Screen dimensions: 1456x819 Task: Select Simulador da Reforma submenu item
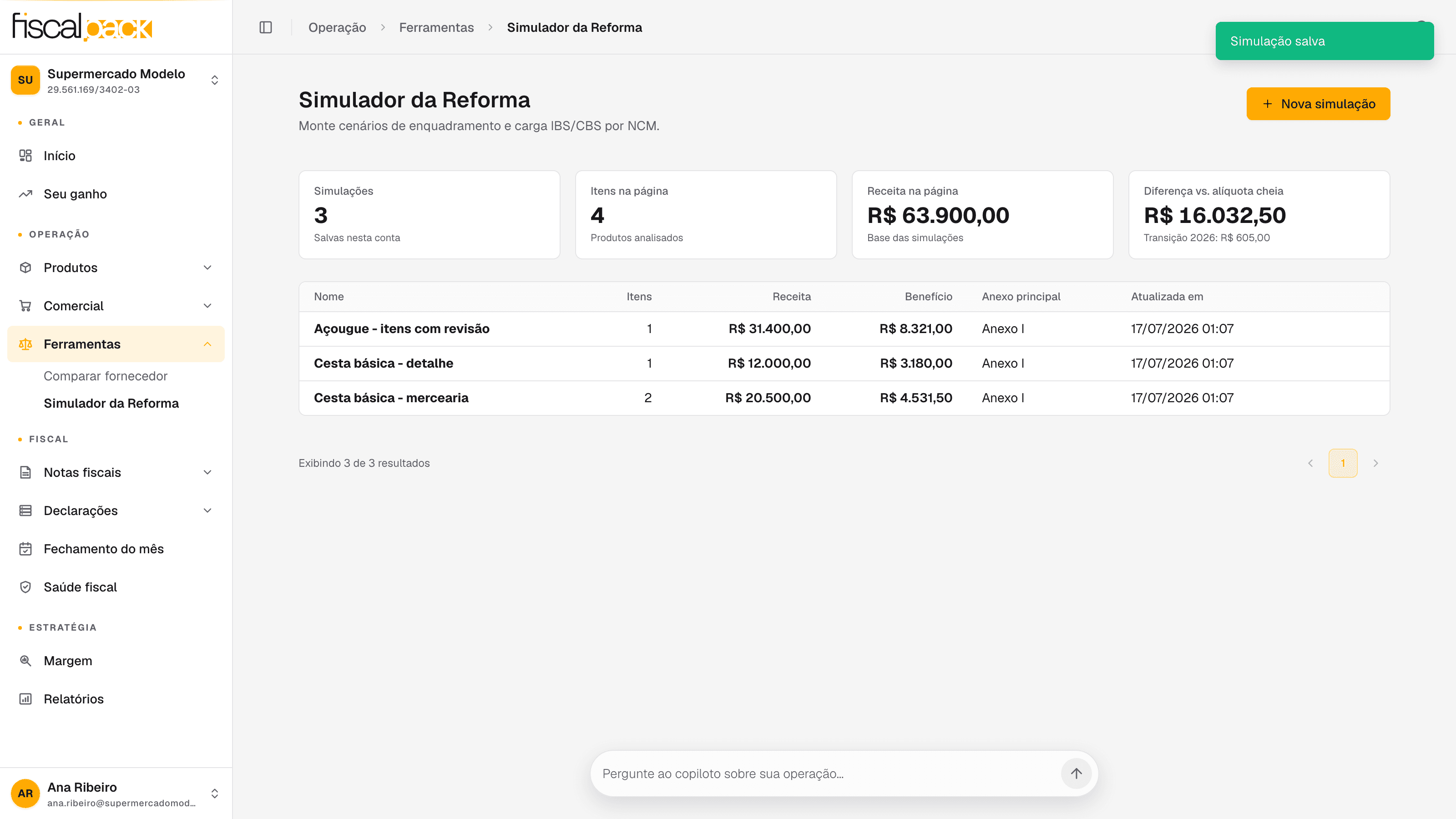111,403
